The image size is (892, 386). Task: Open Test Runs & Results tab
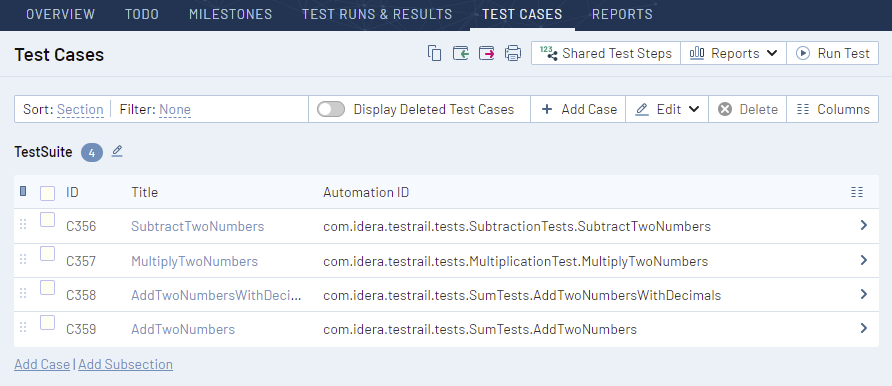pos(377,14)
